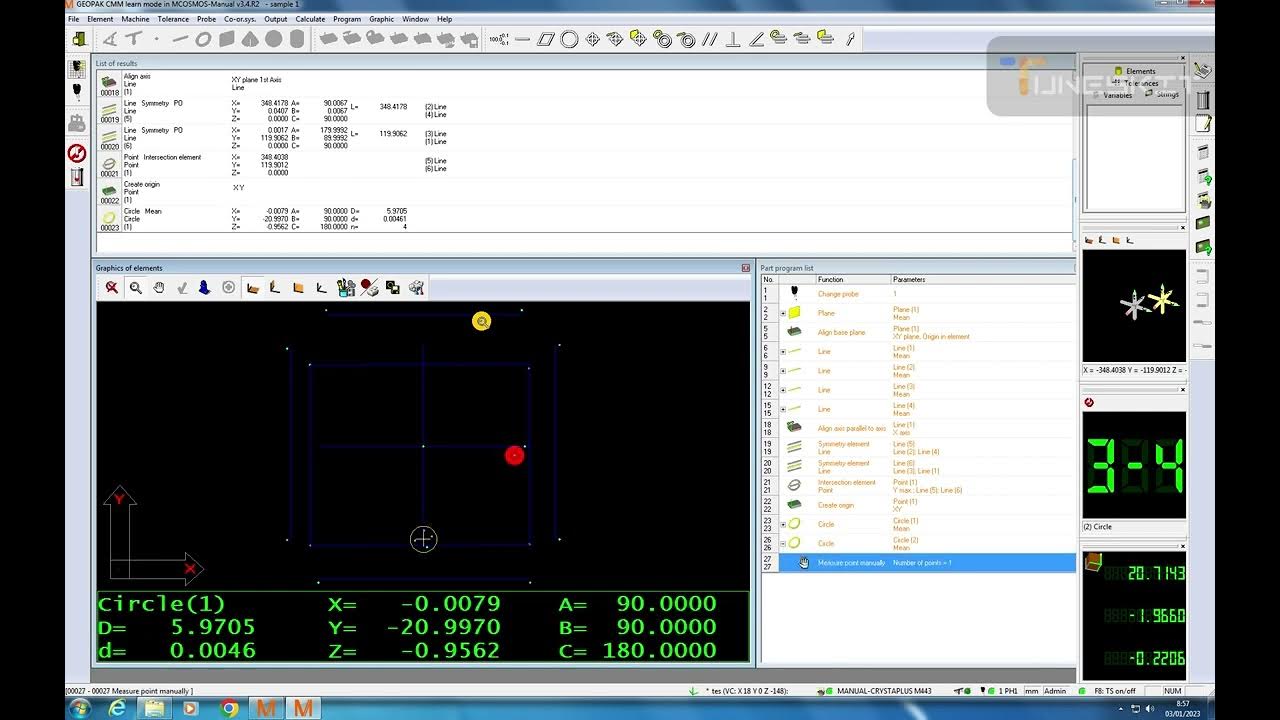The height and width of the screenshot is (720, 1280).
Task: Expand the Line (1) program row
Action: [783, 352]
